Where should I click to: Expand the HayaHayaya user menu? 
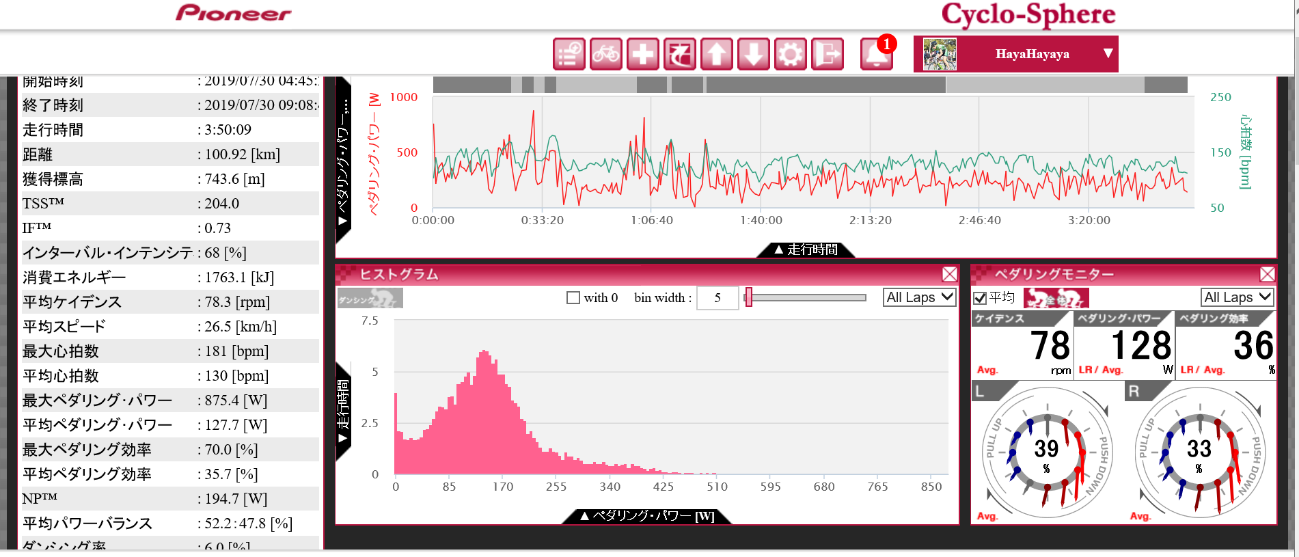[1107, 54]
